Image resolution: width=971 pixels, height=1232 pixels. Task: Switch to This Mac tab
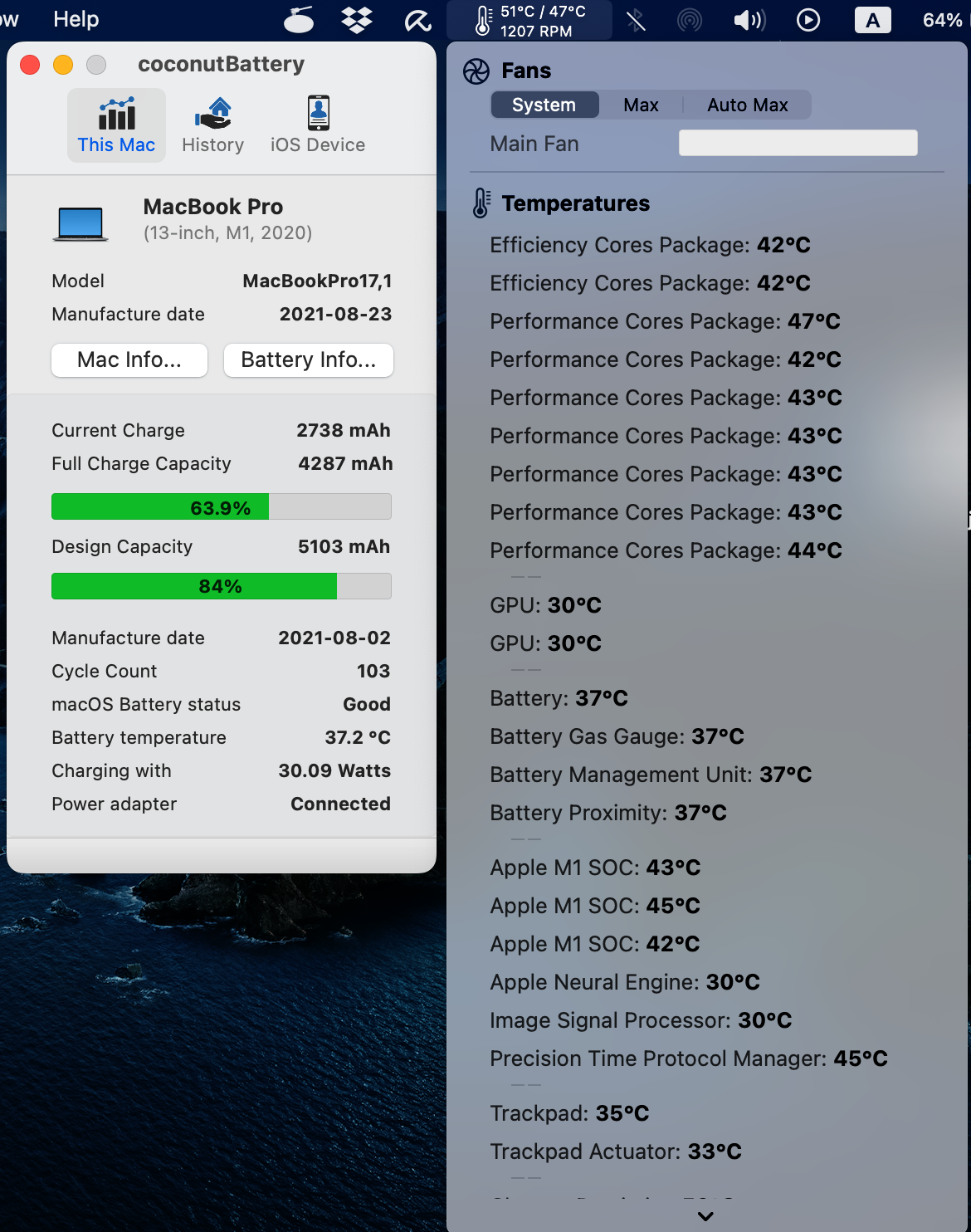click(116, 125)
